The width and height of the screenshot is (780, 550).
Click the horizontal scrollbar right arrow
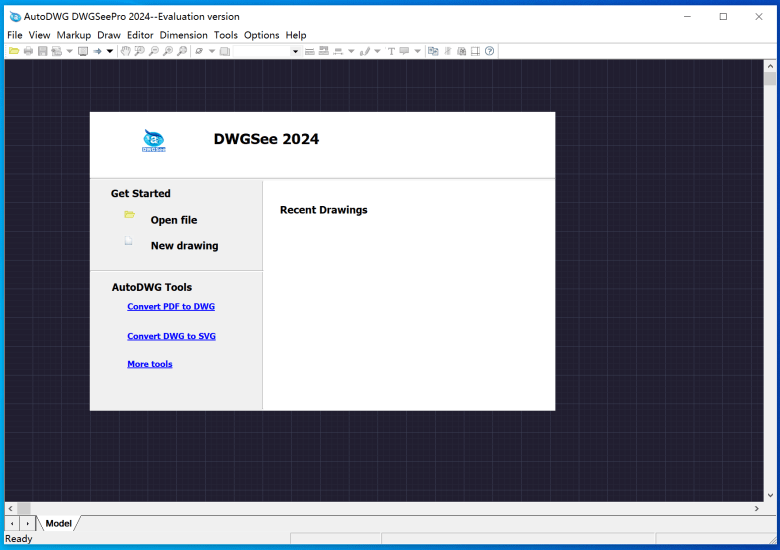pyautogui.click(x=757, y=508)
